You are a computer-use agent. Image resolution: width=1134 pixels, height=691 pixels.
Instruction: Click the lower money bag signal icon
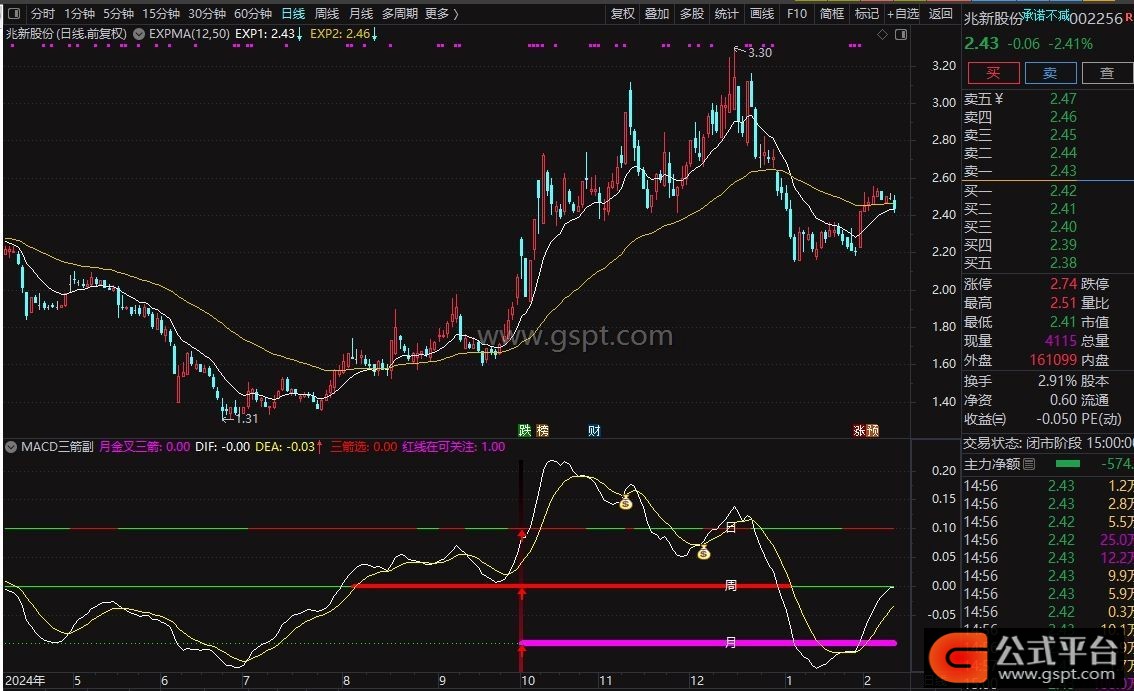pos(703,554)
